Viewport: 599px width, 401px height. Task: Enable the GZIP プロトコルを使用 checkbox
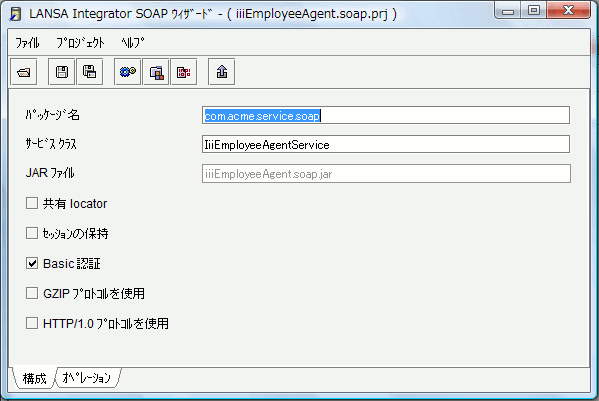click(32, 293)
